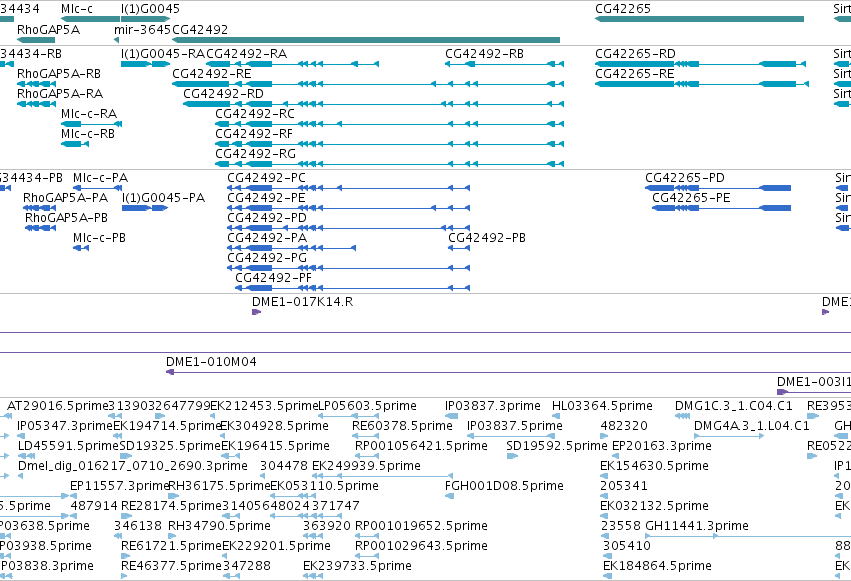851x581 pixels.
Task: Select transcript CG42492-RB
Action: tap(504, 64)
